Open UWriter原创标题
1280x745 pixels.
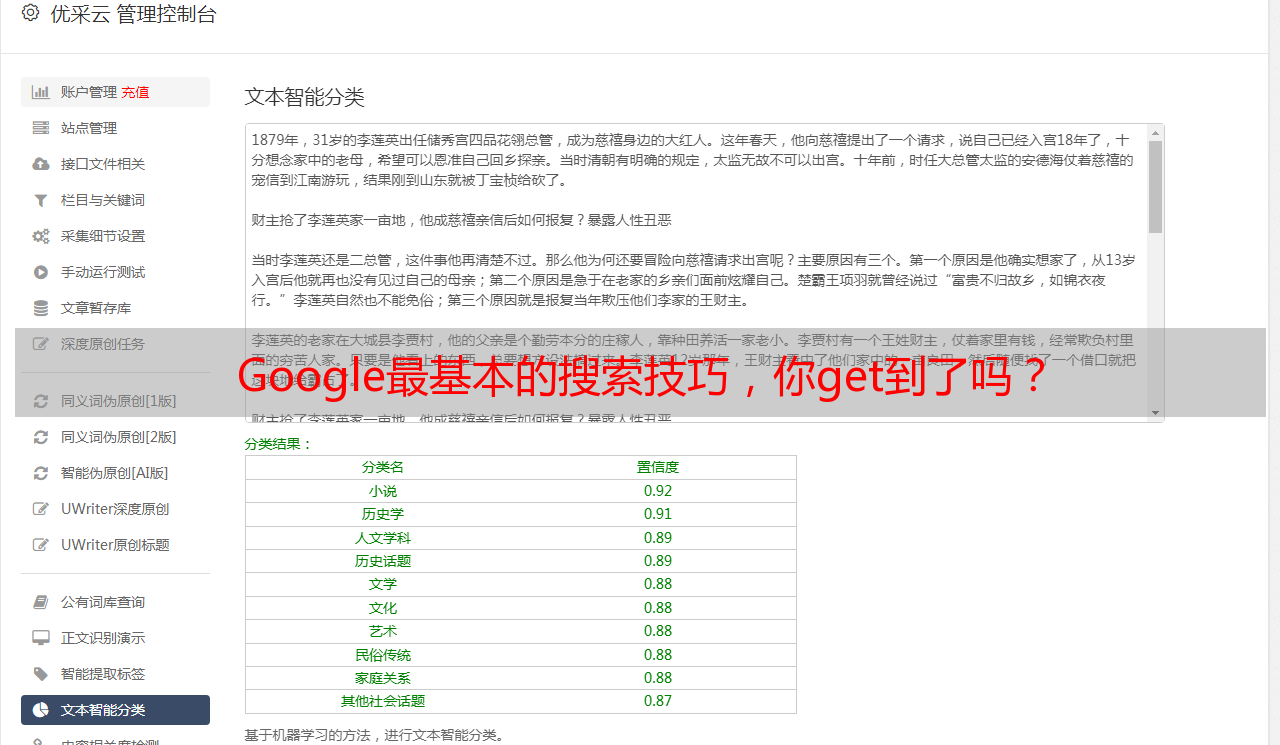point(115,545)
